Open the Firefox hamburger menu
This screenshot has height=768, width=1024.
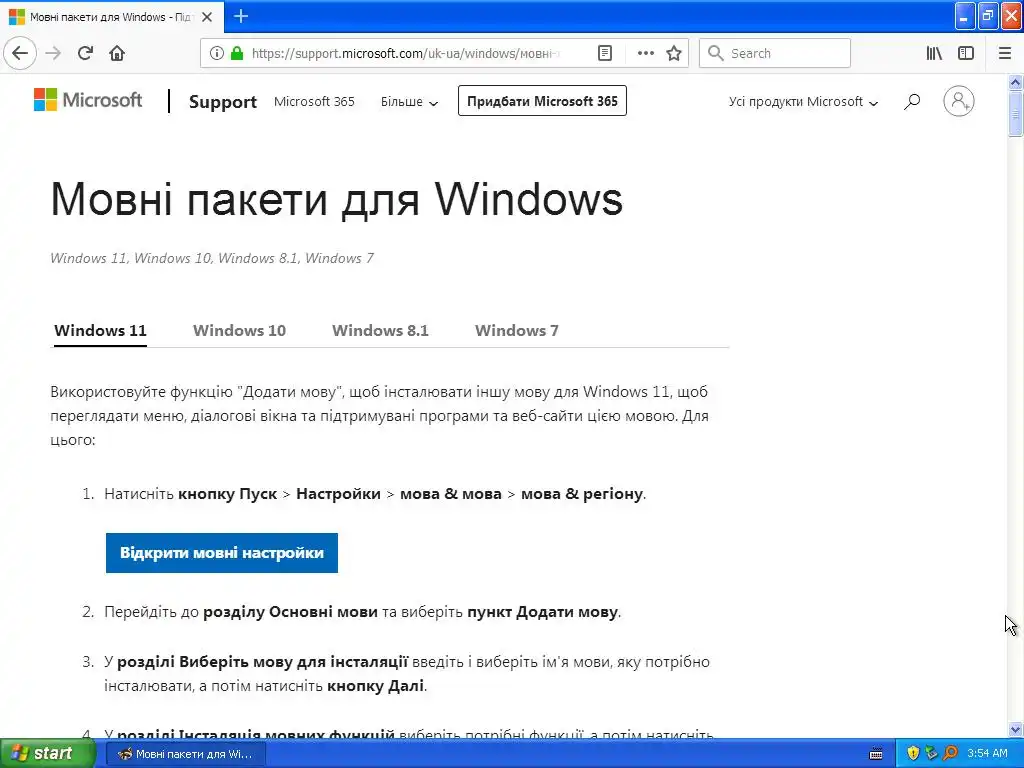point(1005,53)
